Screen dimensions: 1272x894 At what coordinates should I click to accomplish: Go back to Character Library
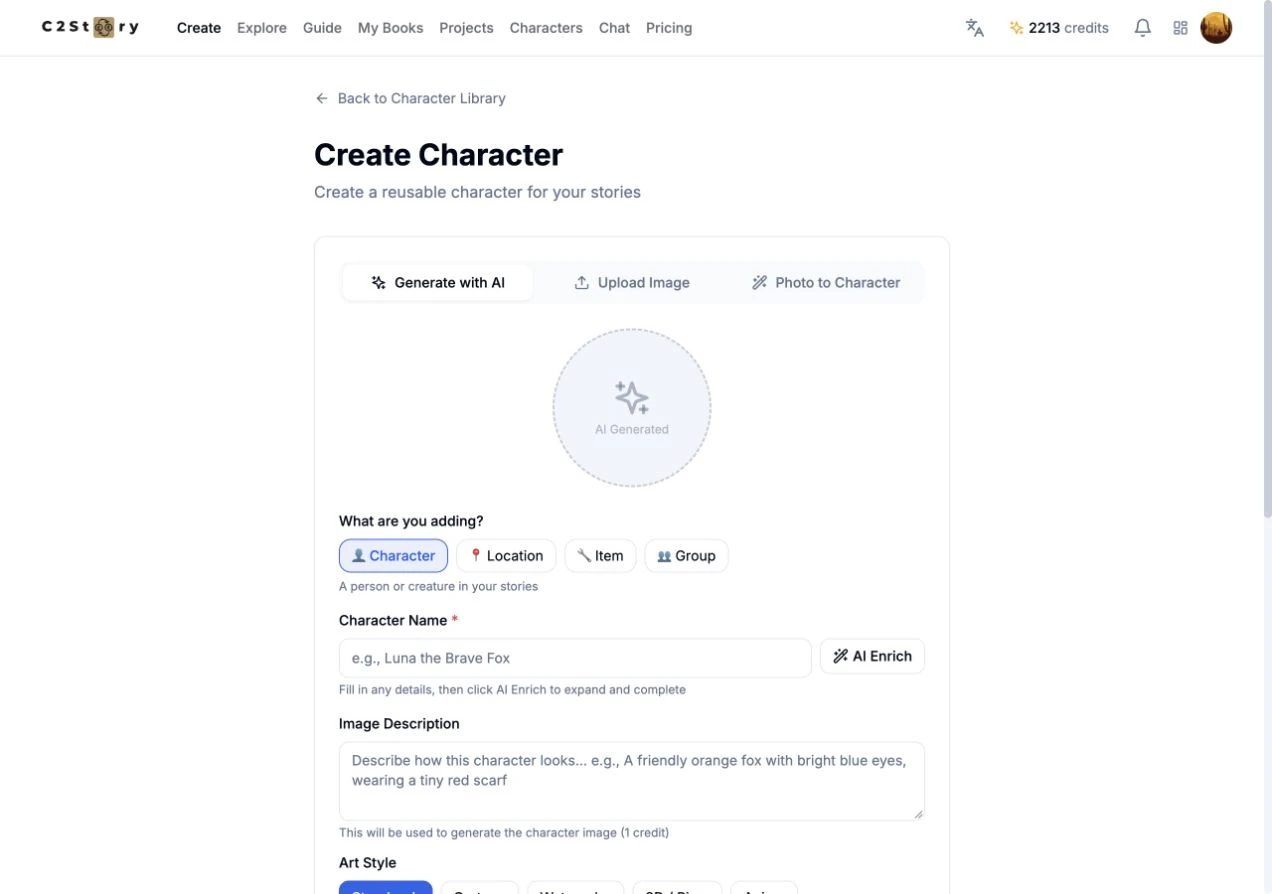410,98
